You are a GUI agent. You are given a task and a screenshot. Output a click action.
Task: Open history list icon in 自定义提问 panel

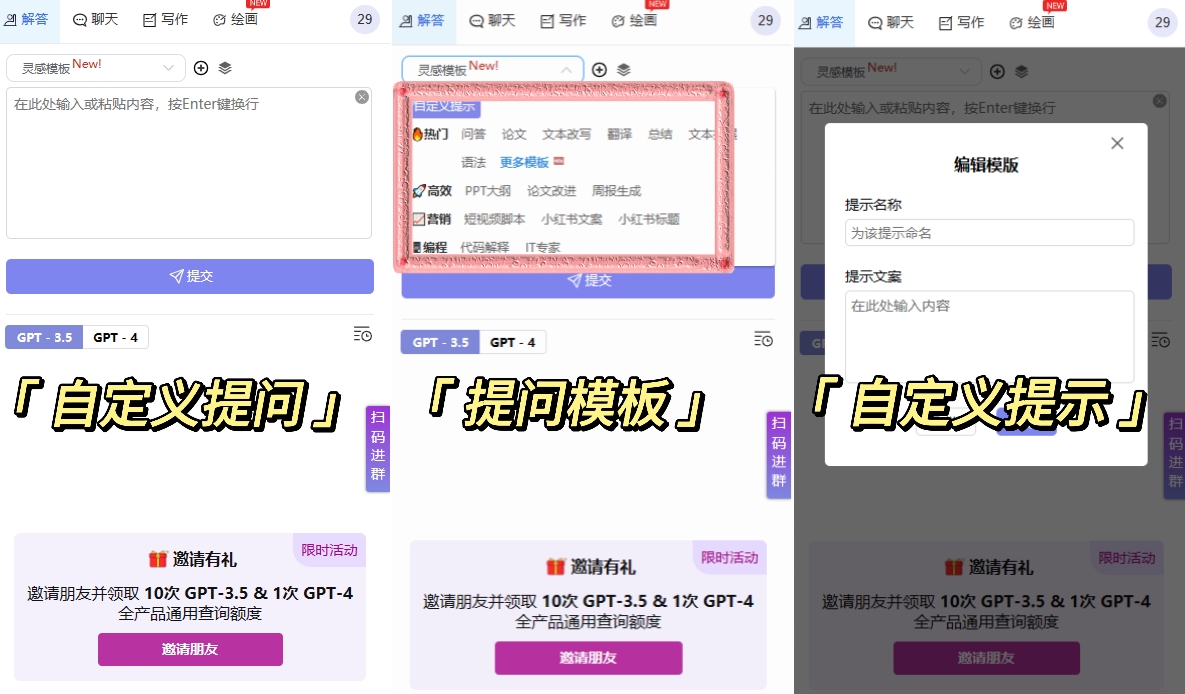pos(363,334)
